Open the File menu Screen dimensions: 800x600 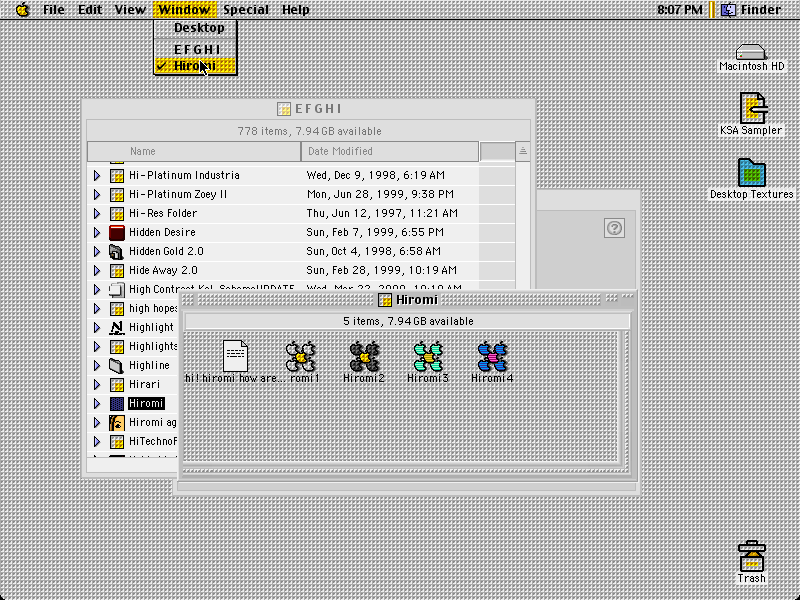point(54,9)
